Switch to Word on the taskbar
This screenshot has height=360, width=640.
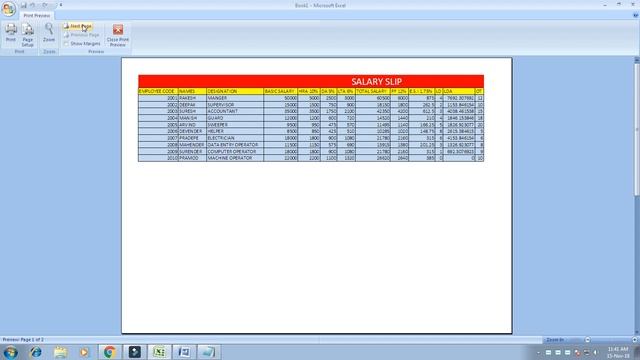184,352
